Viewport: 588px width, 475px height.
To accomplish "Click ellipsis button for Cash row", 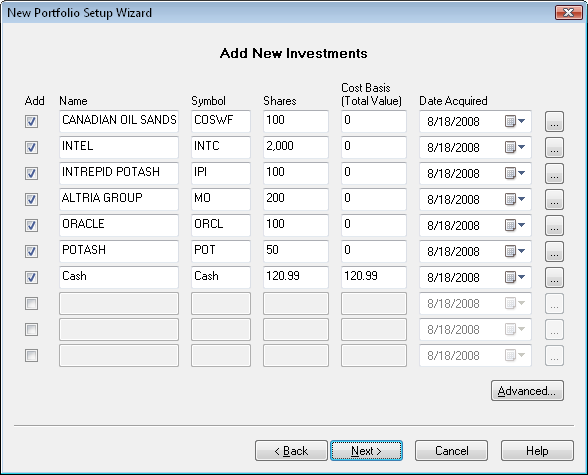I will pos(554,277).
